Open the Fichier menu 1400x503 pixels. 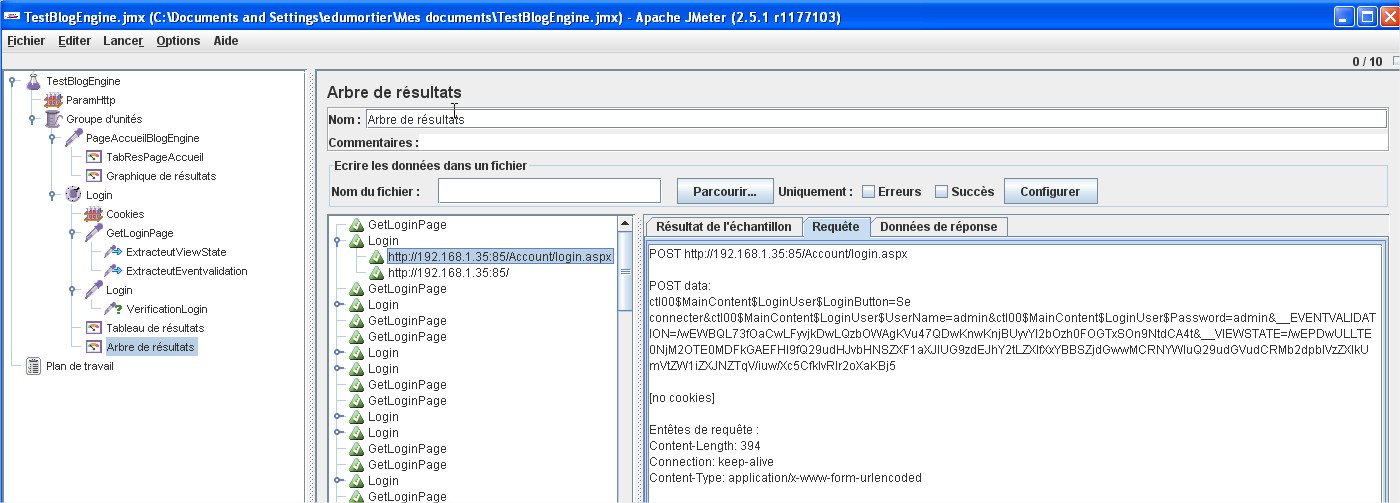coord(26,41)
